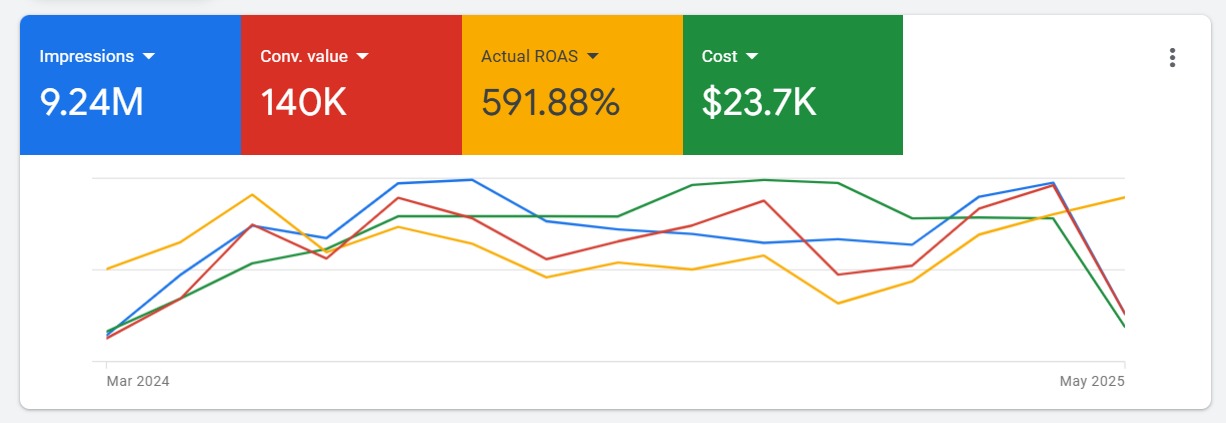This screenshot has height=423, width=1226.
Task: Click the $23.7K cost figure
Action: tap(759, 102)
